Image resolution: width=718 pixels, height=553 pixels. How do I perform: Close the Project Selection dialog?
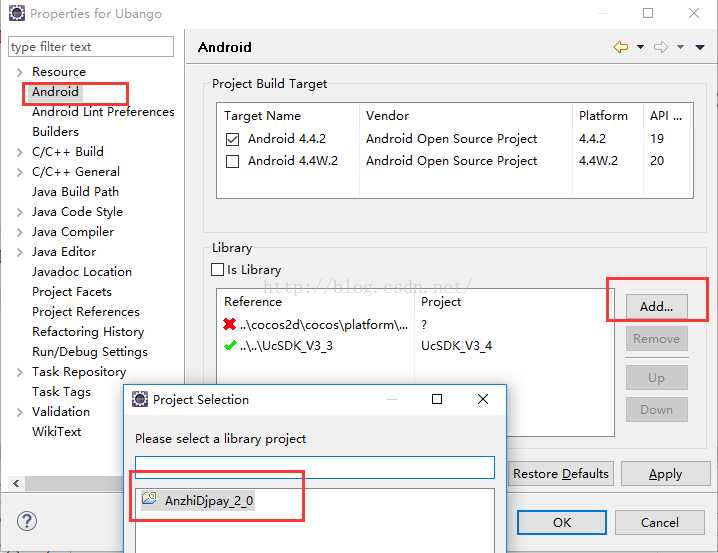tap(483, 399)
